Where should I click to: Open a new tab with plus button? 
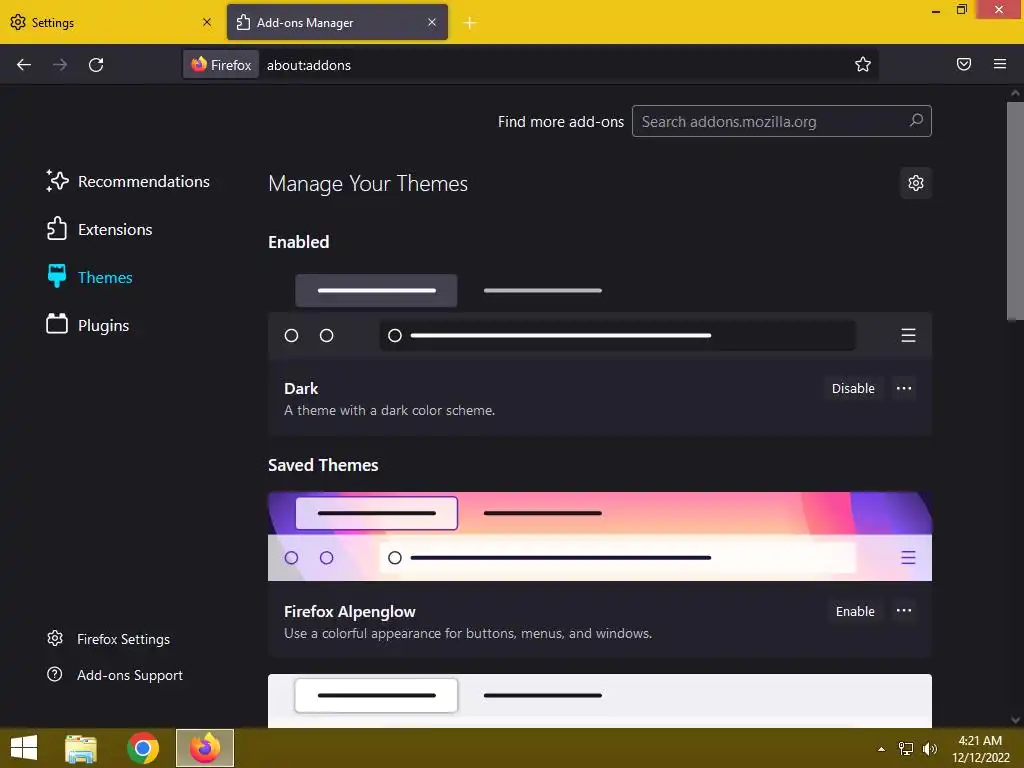[470, 23]
